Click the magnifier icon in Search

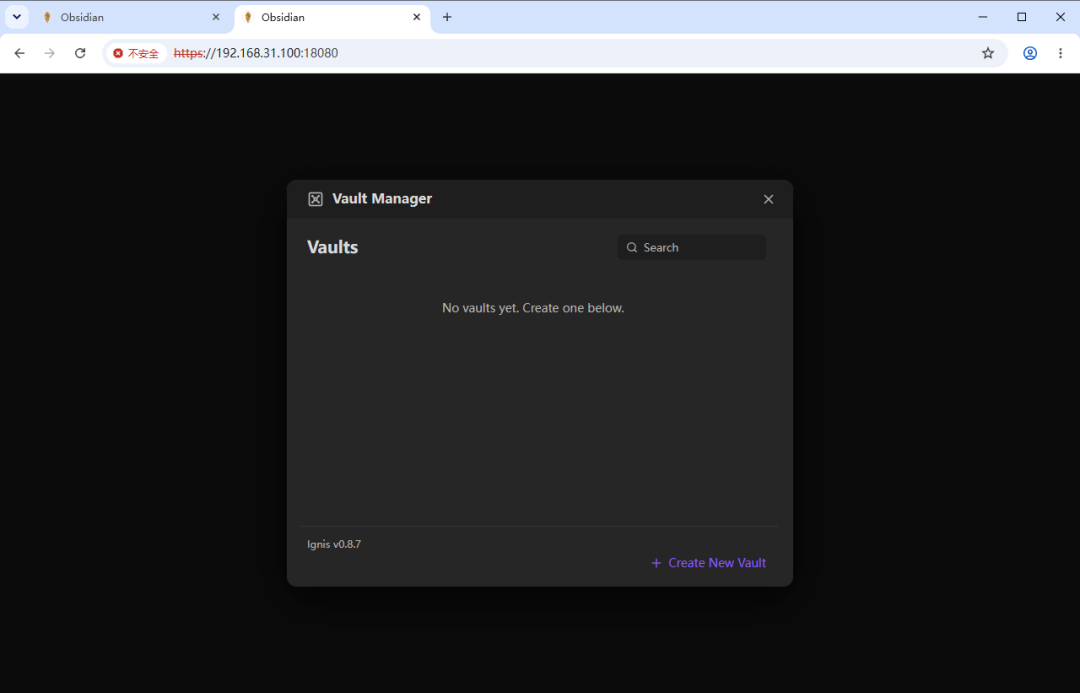tap(632, 247)
